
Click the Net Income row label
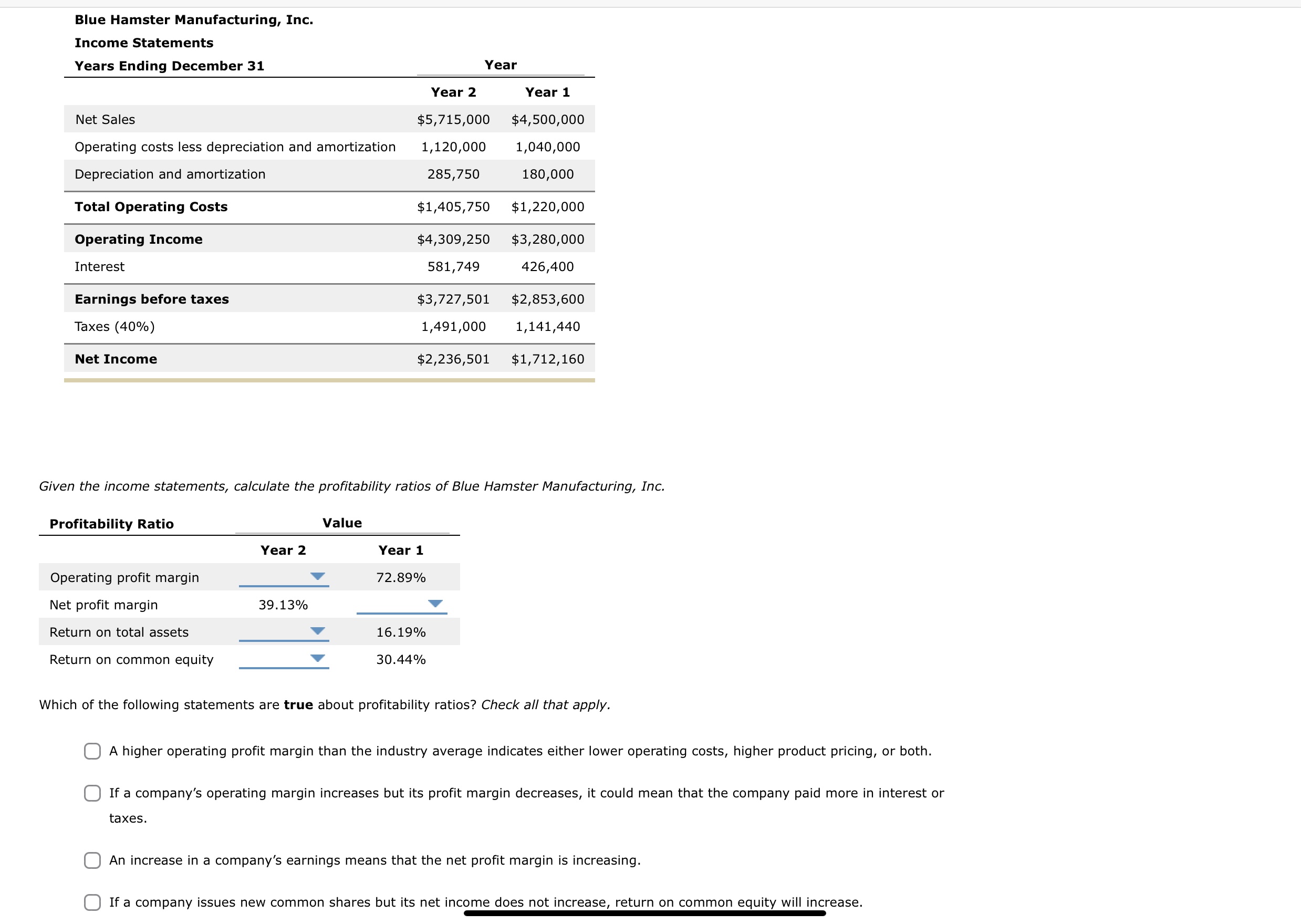coord(116,358)
